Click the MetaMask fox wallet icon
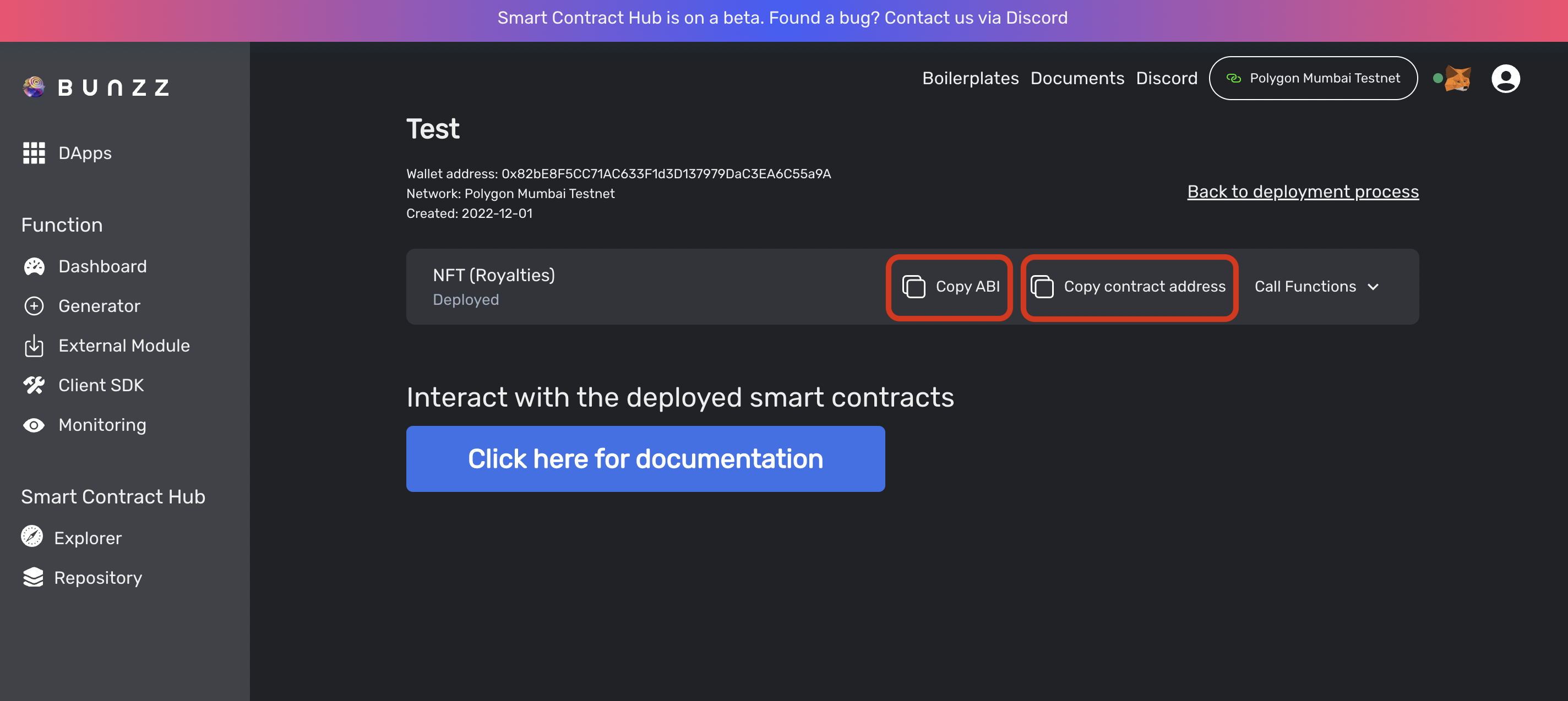The height and width of the screenshot is (701, 1568). click(1457, 79)
